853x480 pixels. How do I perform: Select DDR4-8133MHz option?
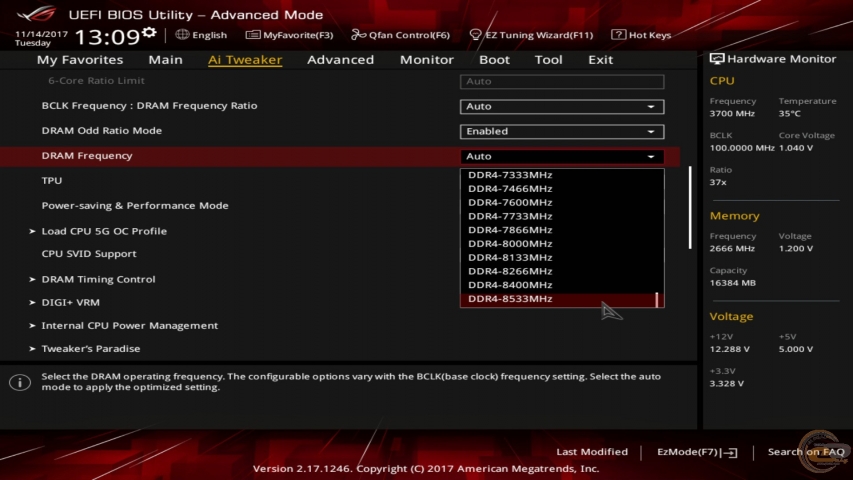(x=562, y=257)
